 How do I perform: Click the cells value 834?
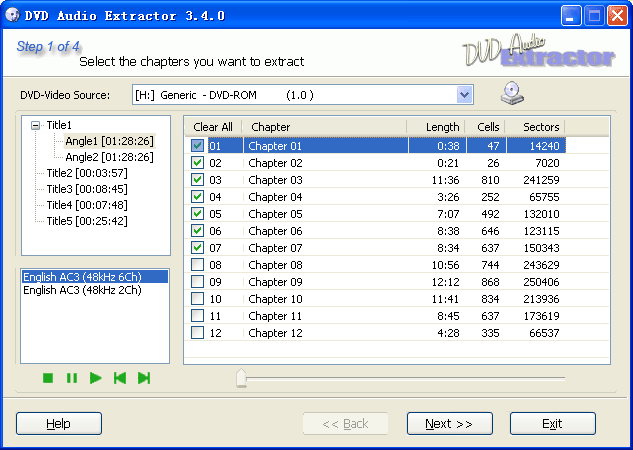click(490, 299)
